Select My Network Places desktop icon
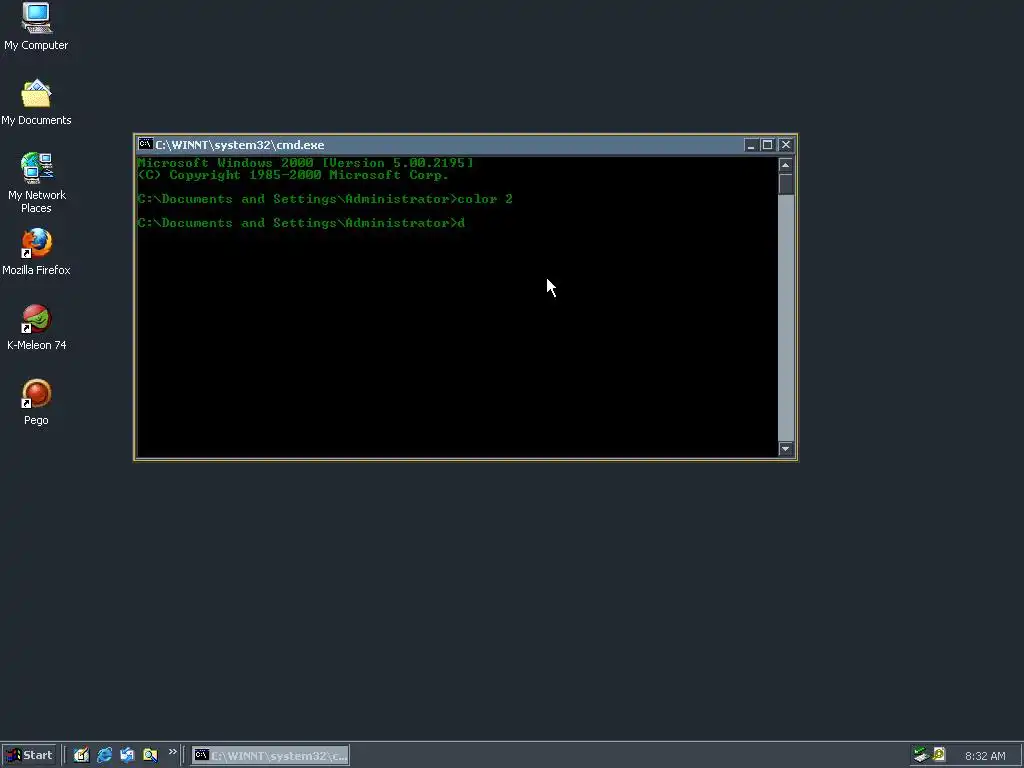Viewport: 1024px width, 768px height. 36,183
